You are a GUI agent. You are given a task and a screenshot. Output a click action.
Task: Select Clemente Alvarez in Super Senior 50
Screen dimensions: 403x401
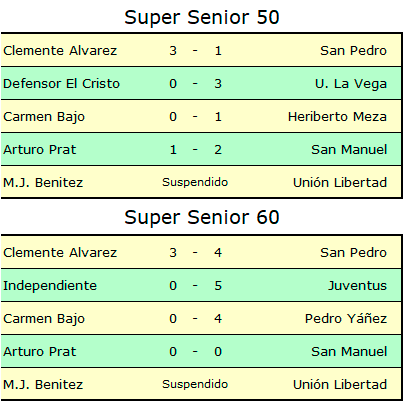(60, 51)
